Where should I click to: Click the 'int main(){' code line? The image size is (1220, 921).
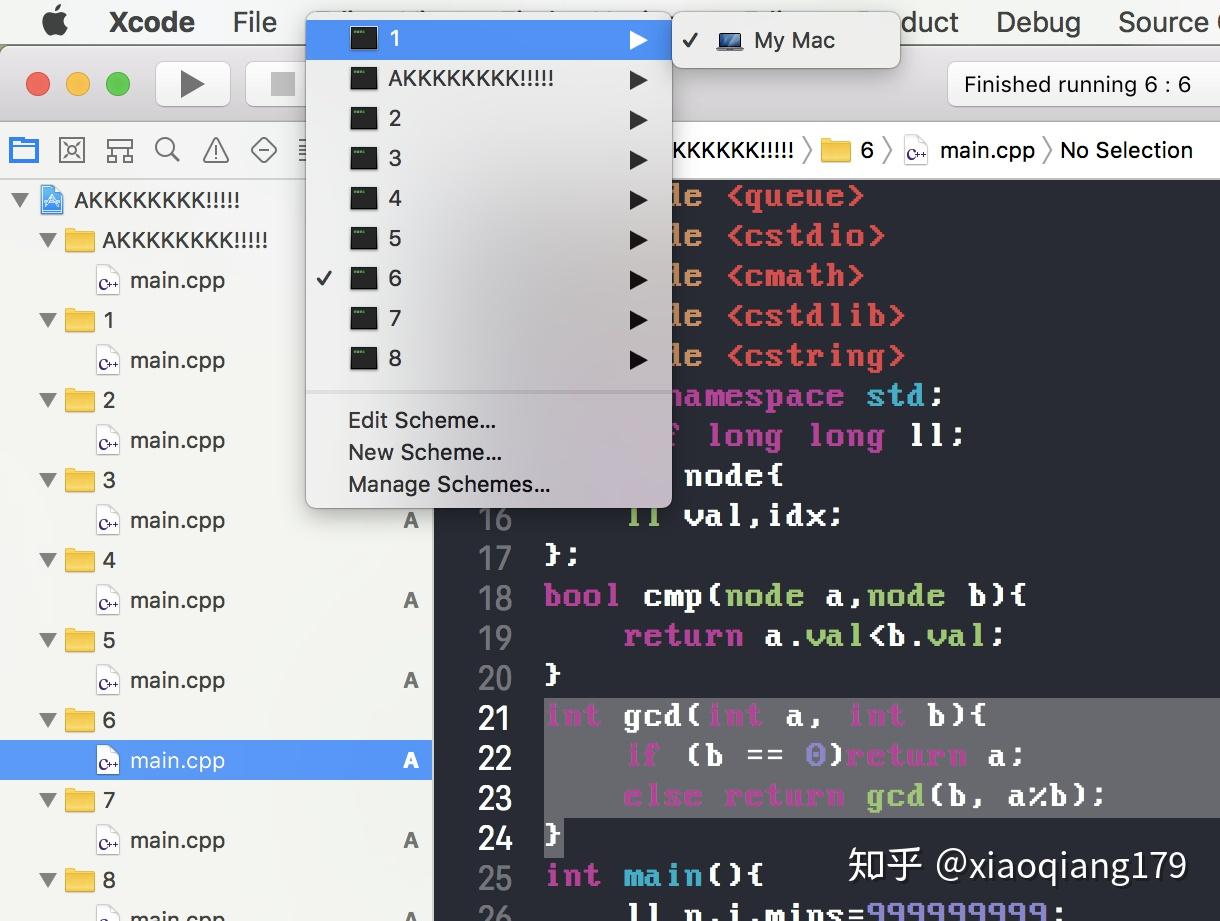click(654, 876)
